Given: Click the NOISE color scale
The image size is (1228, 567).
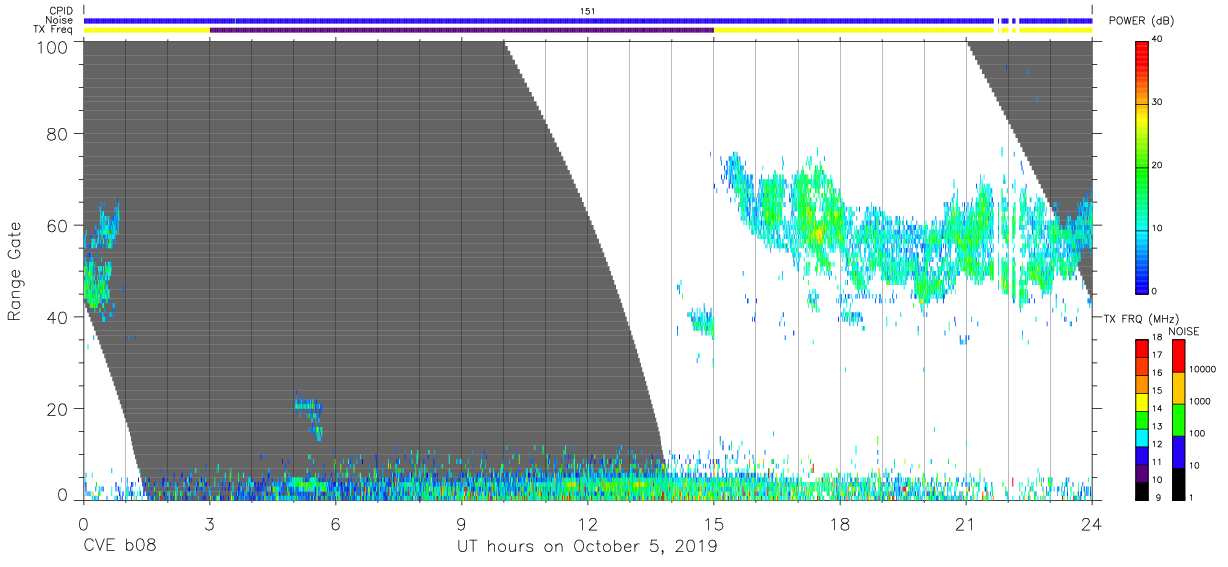Looking at the screenshot, I should [x=1178, y=419].
